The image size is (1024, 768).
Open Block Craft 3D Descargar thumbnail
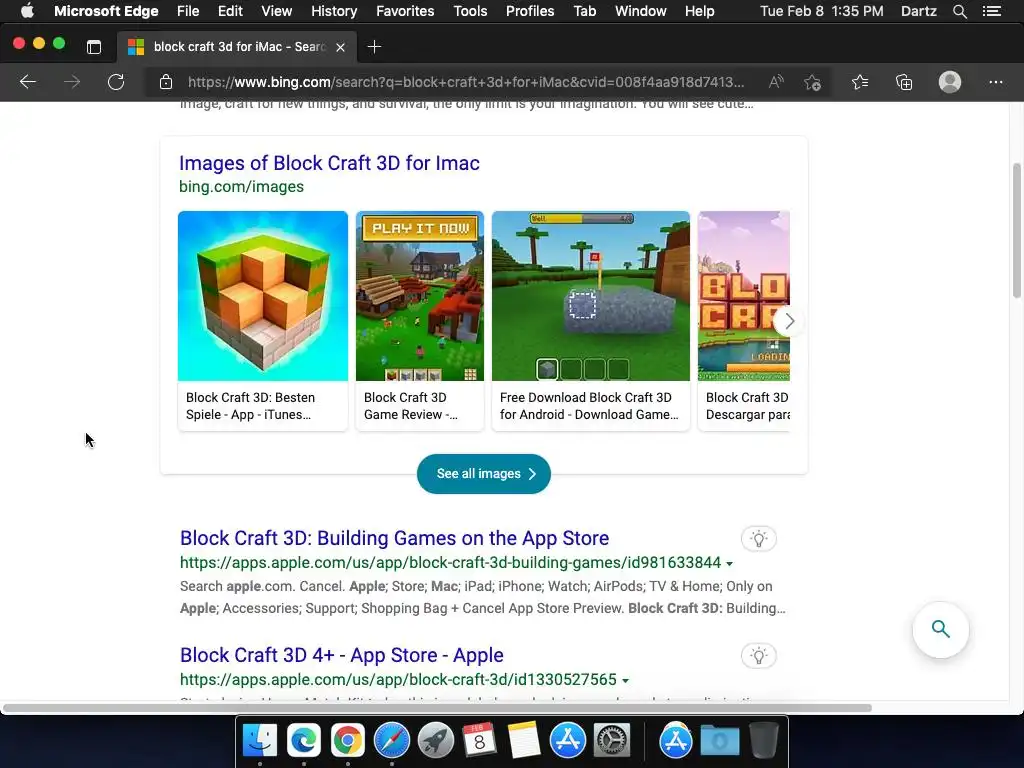pyautogui.click(x=744, y=296)
